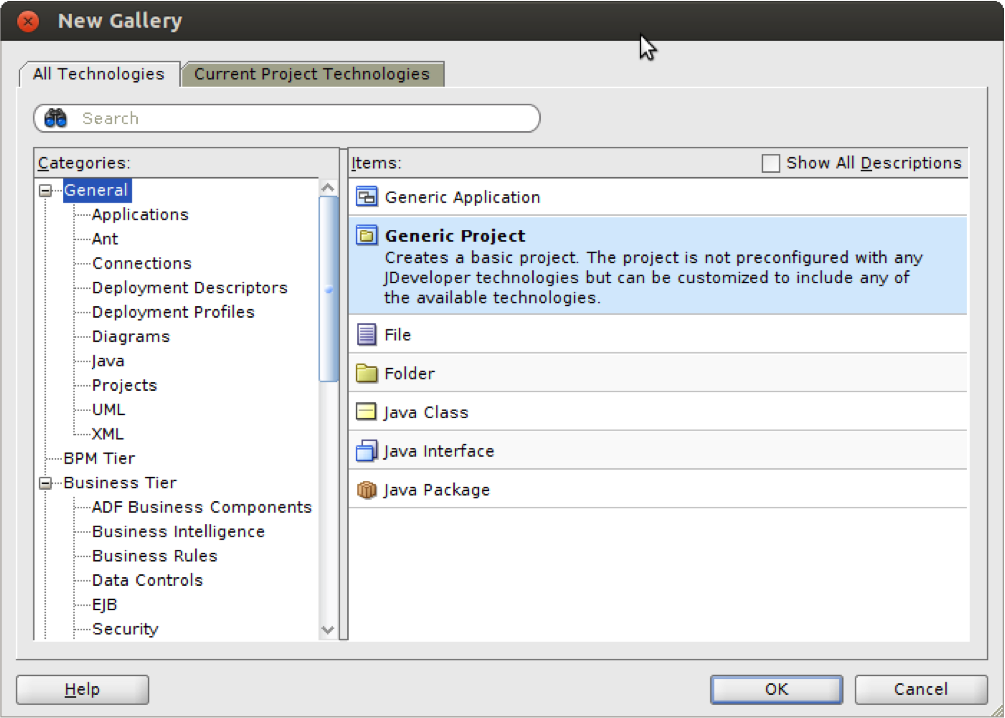Select the Business Rules category

154,556
